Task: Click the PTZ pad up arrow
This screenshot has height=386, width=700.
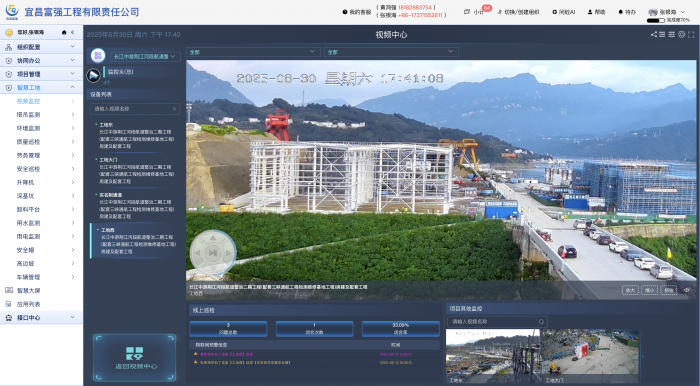Action: click(213, 238)
